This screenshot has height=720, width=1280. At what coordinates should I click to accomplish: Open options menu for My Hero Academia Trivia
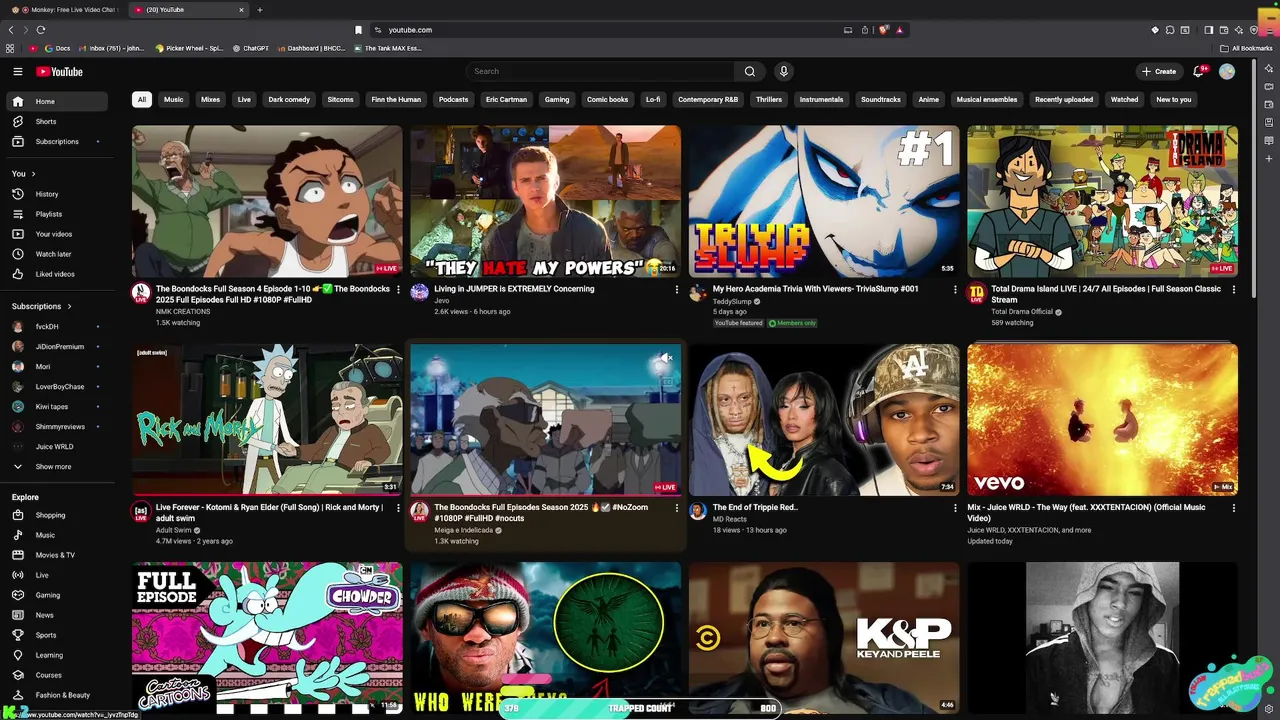(x=955, y=289)
